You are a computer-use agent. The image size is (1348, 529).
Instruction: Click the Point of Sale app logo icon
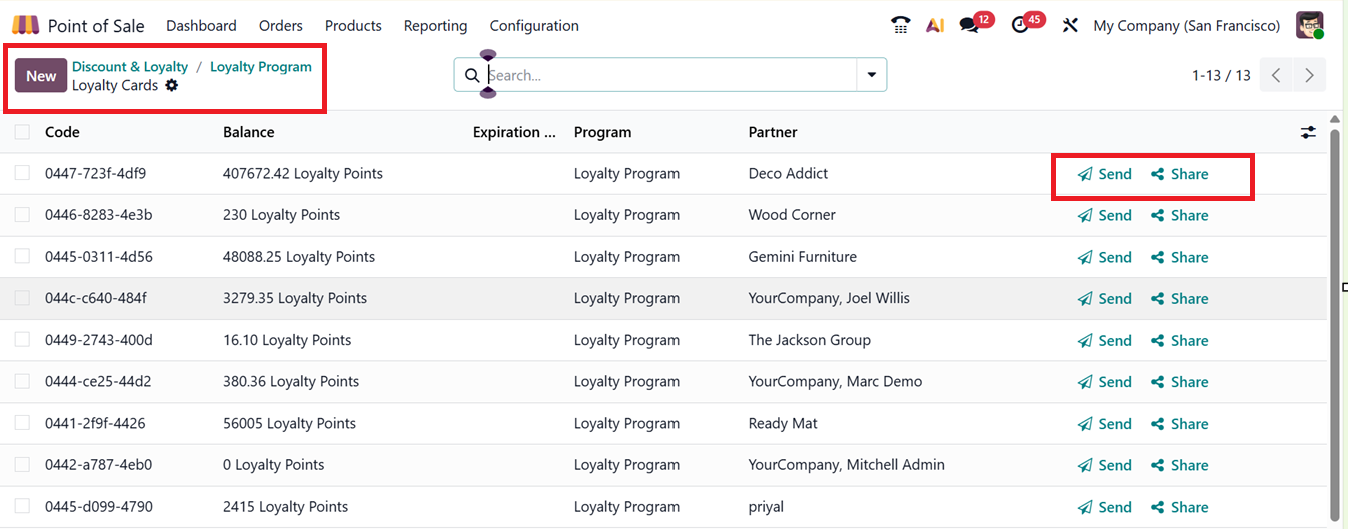coord(25,26)
